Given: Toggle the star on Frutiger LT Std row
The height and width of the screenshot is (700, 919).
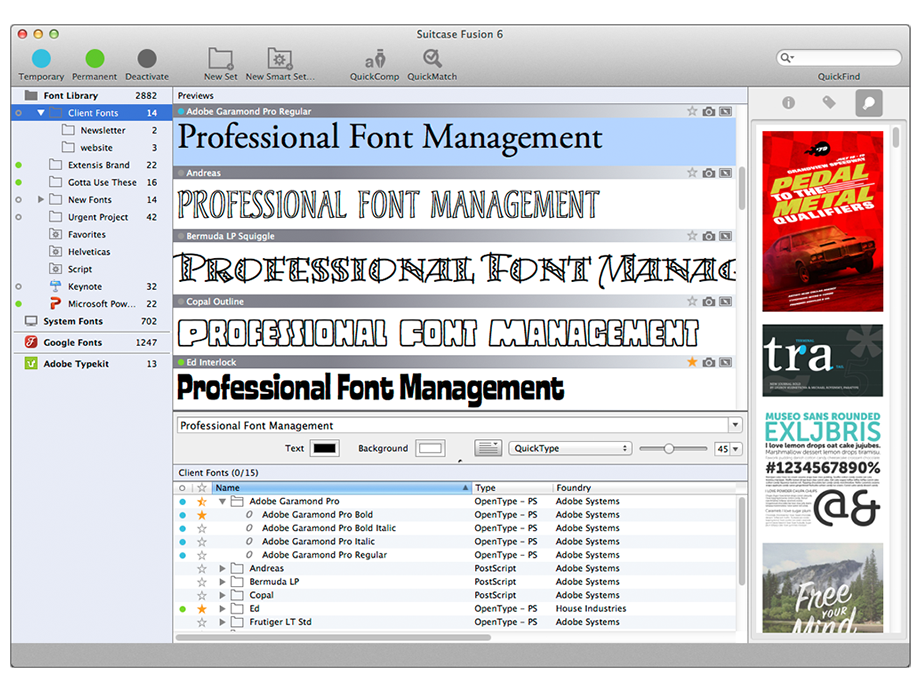Looking at the screenshot, I should (x=202, y=623).
